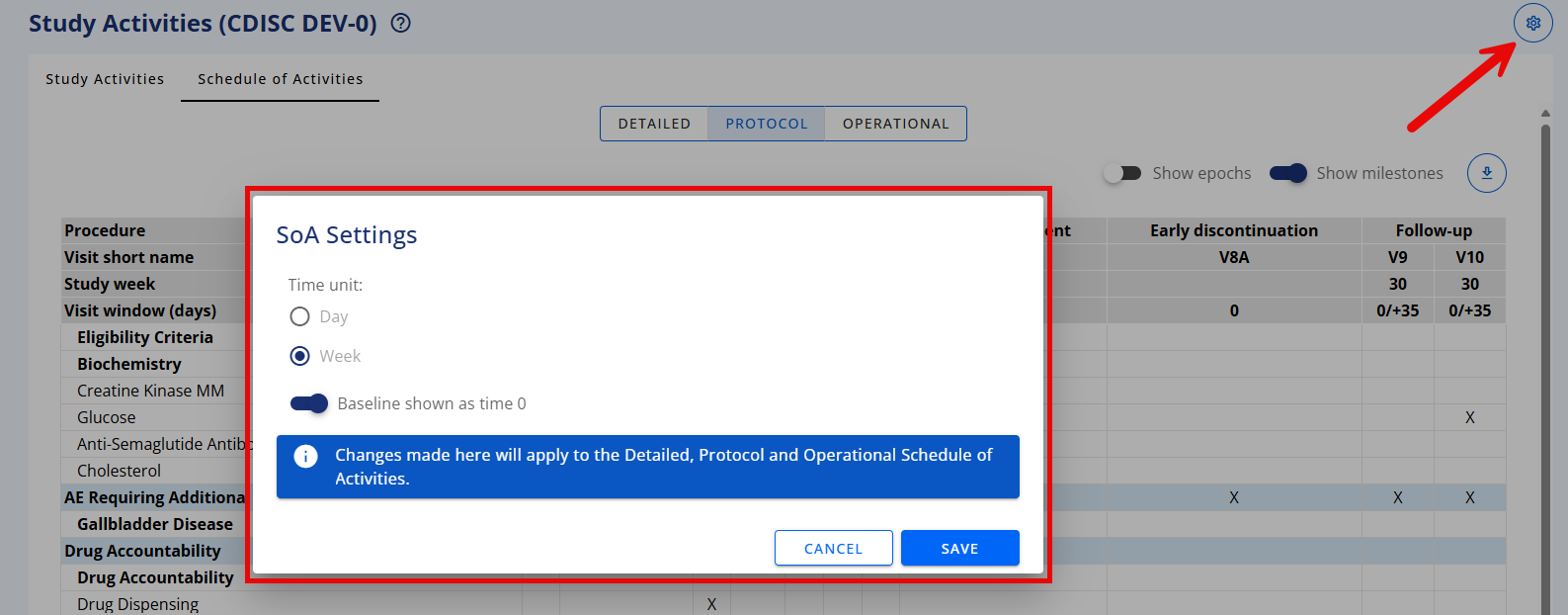
Task: Save the SoA settings
Action: 959,548
